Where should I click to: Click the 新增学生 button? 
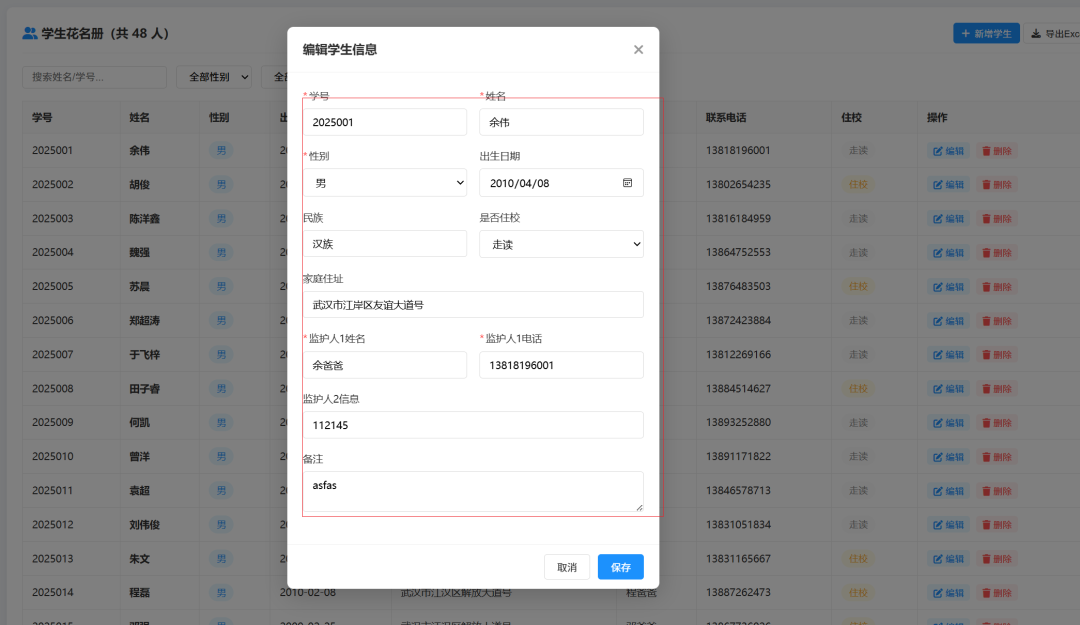(986, 33)
